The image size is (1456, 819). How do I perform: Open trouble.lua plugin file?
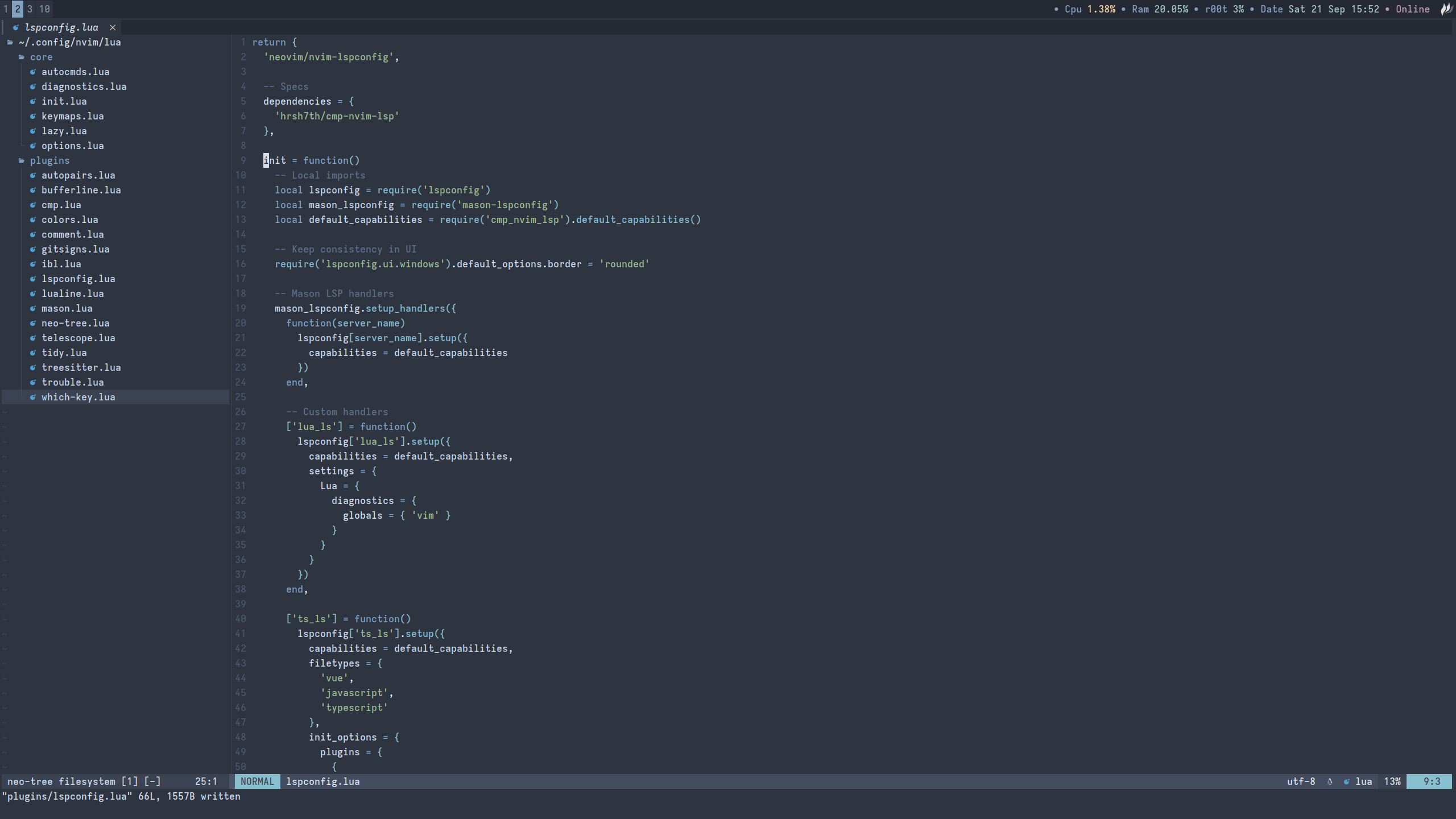[x=72, y=382]
